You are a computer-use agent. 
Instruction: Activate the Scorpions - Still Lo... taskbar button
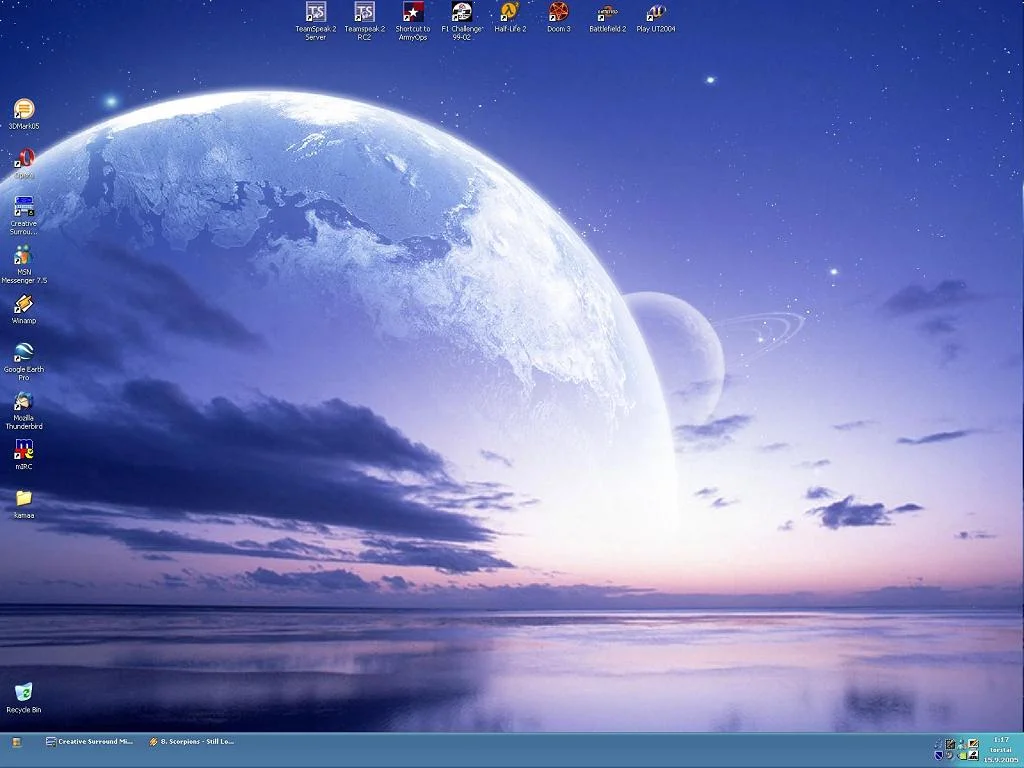point(192,742)
